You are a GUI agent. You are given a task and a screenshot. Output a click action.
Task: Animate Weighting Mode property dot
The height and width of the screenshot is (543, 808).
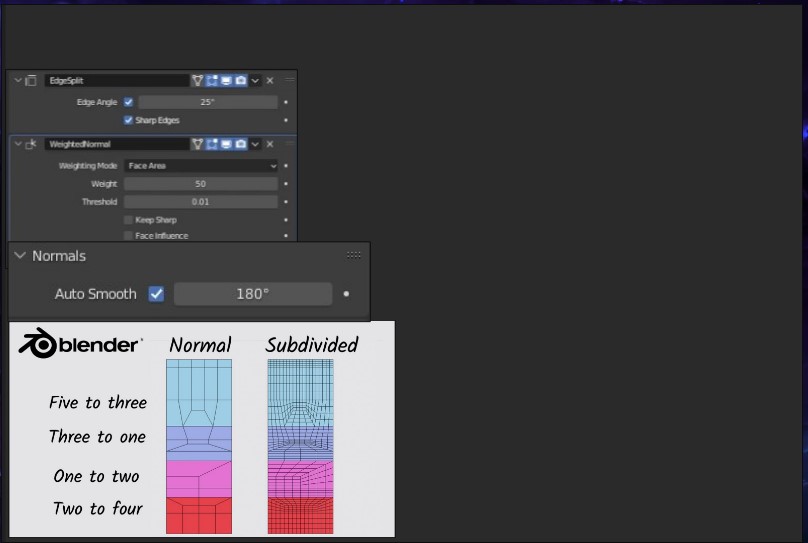pos(286,166)
